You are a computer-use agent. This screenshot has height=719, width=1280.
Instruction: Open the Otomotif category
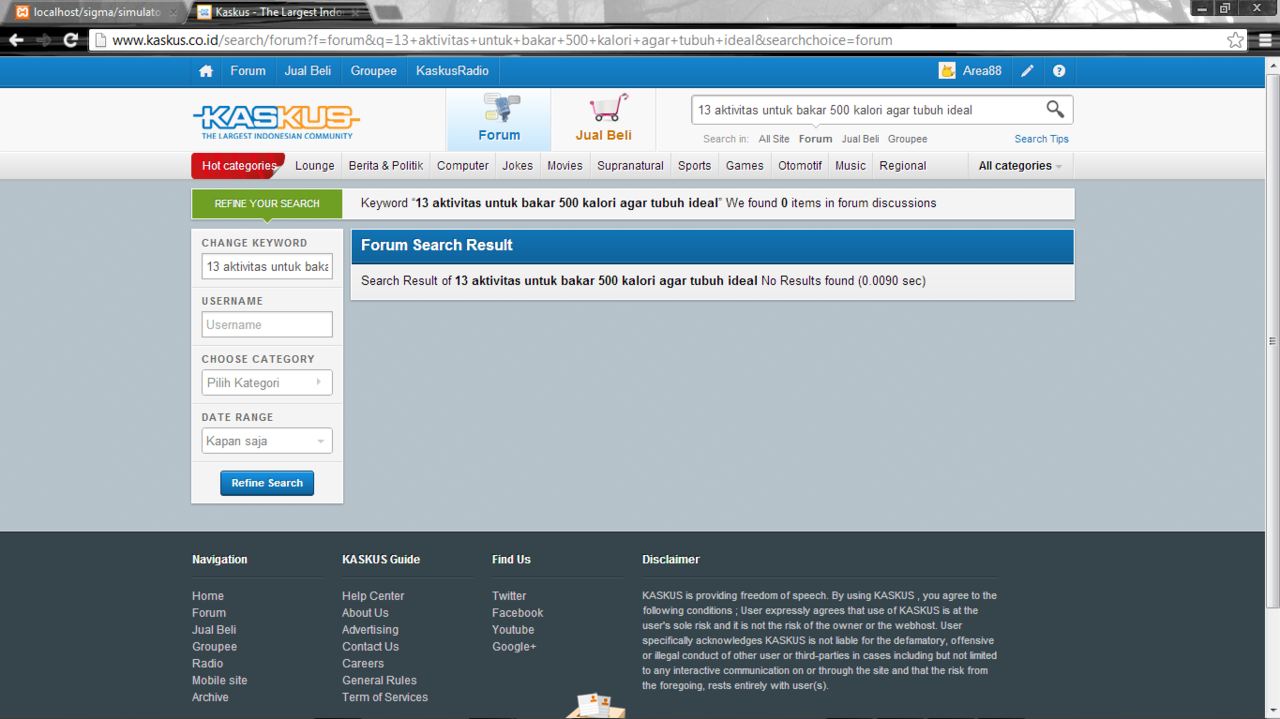(x=800, y=166)
